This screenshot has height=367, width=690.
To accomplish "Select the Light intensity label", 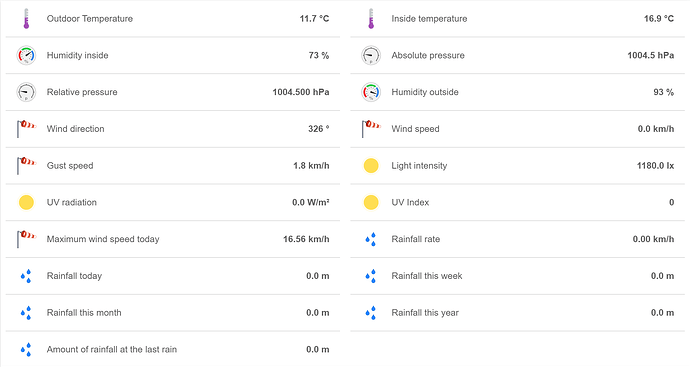I will pyautogui.click(x=419, y=165).
